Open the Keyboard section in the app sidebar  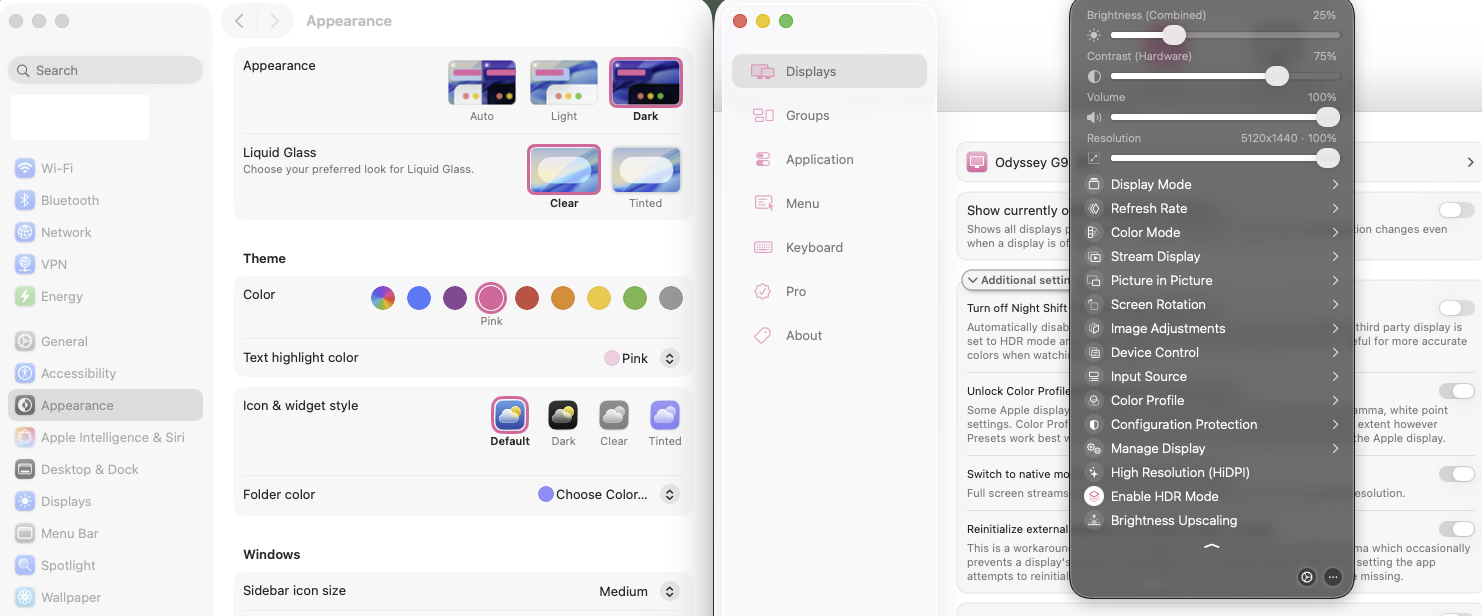tap(814, 247)
